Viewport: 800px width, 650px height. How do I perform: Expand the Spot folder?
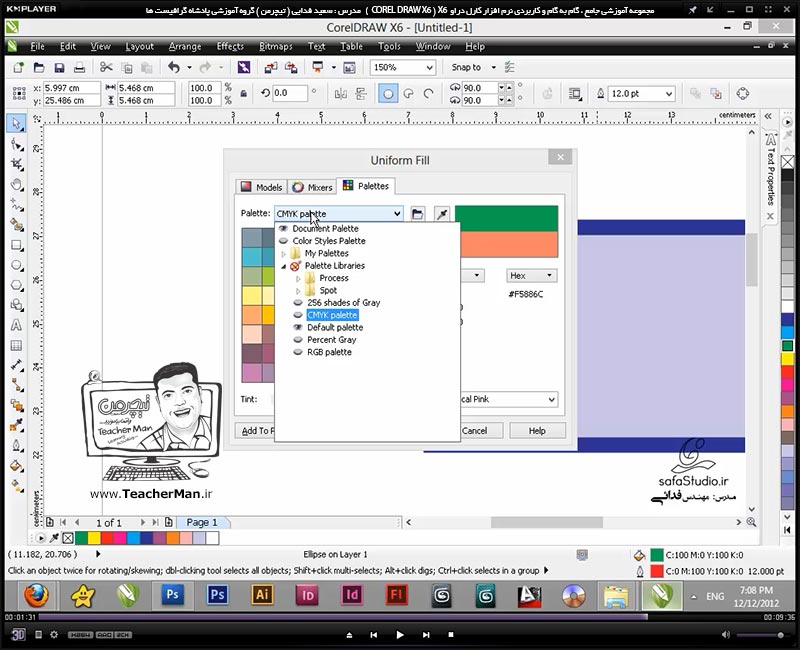coord(298,291)
